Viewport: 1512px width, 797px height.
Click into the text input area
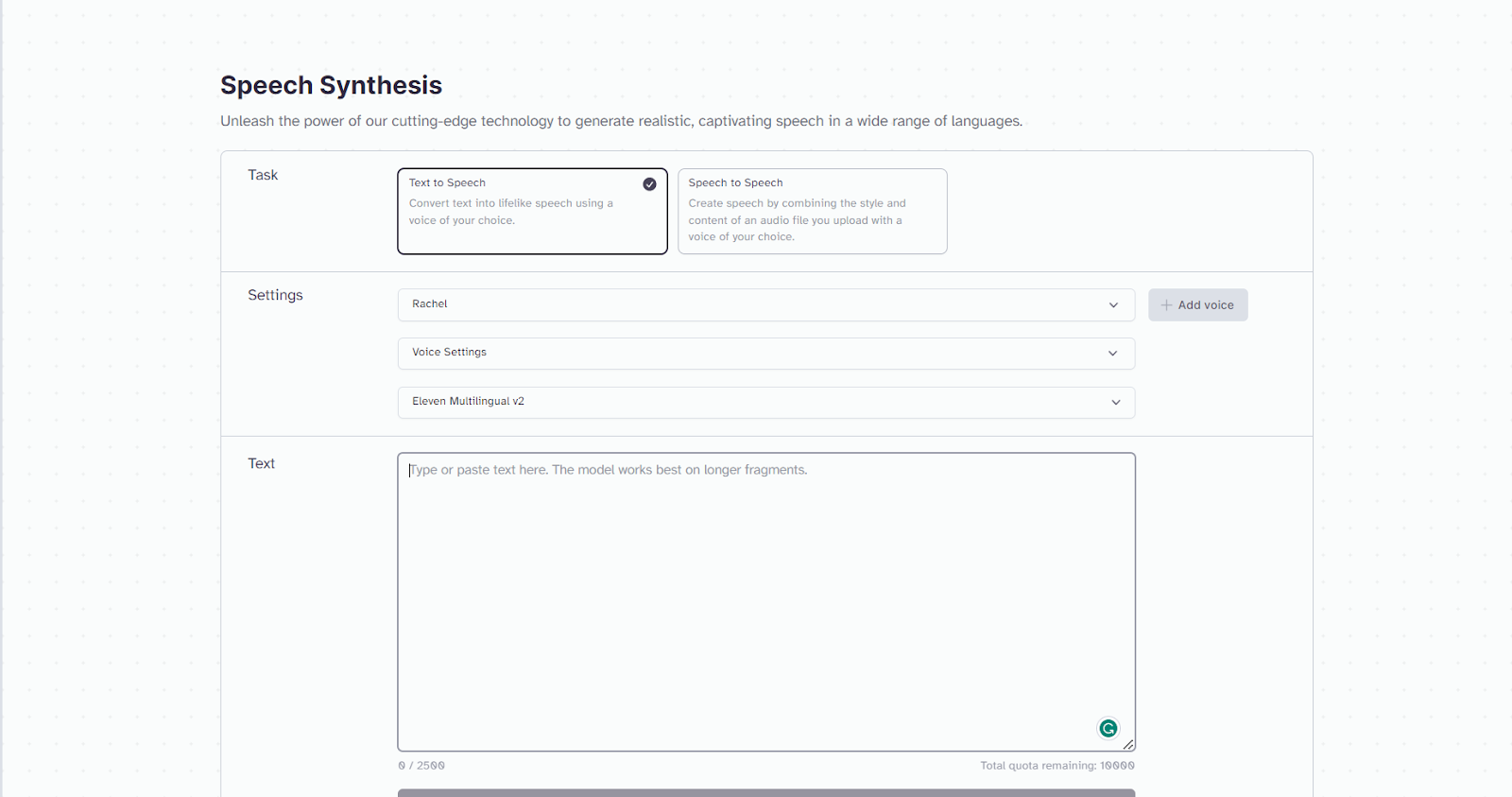coord(765,601)
